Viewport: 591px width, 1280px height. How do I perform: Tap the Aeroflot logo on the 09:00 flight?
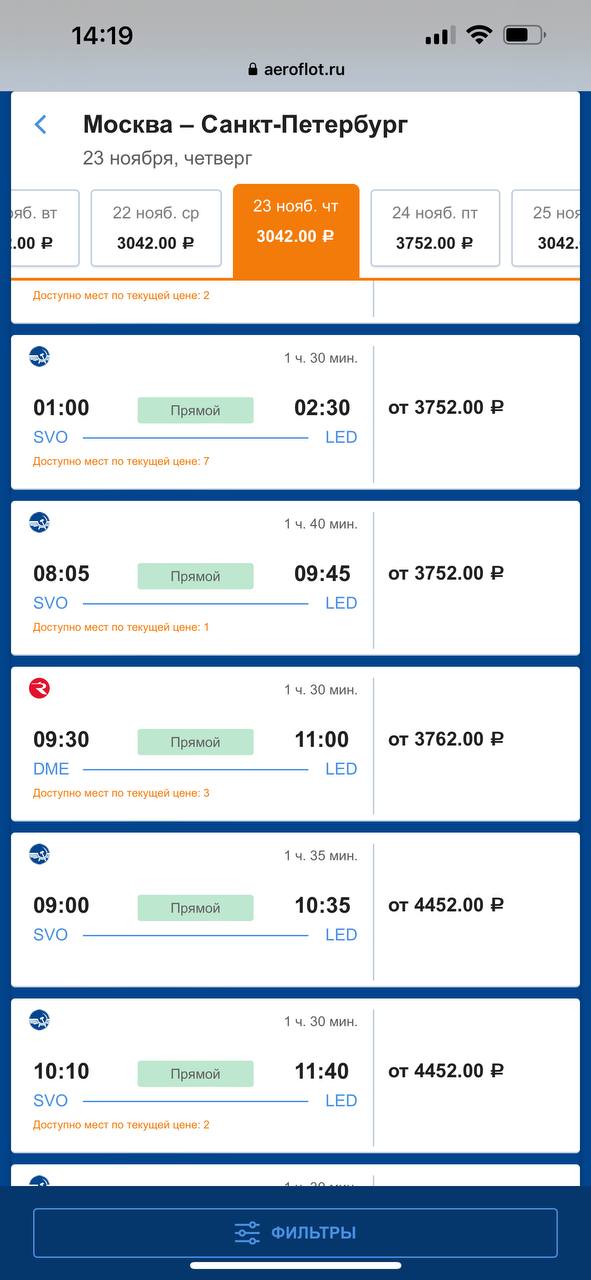(39, 854)
